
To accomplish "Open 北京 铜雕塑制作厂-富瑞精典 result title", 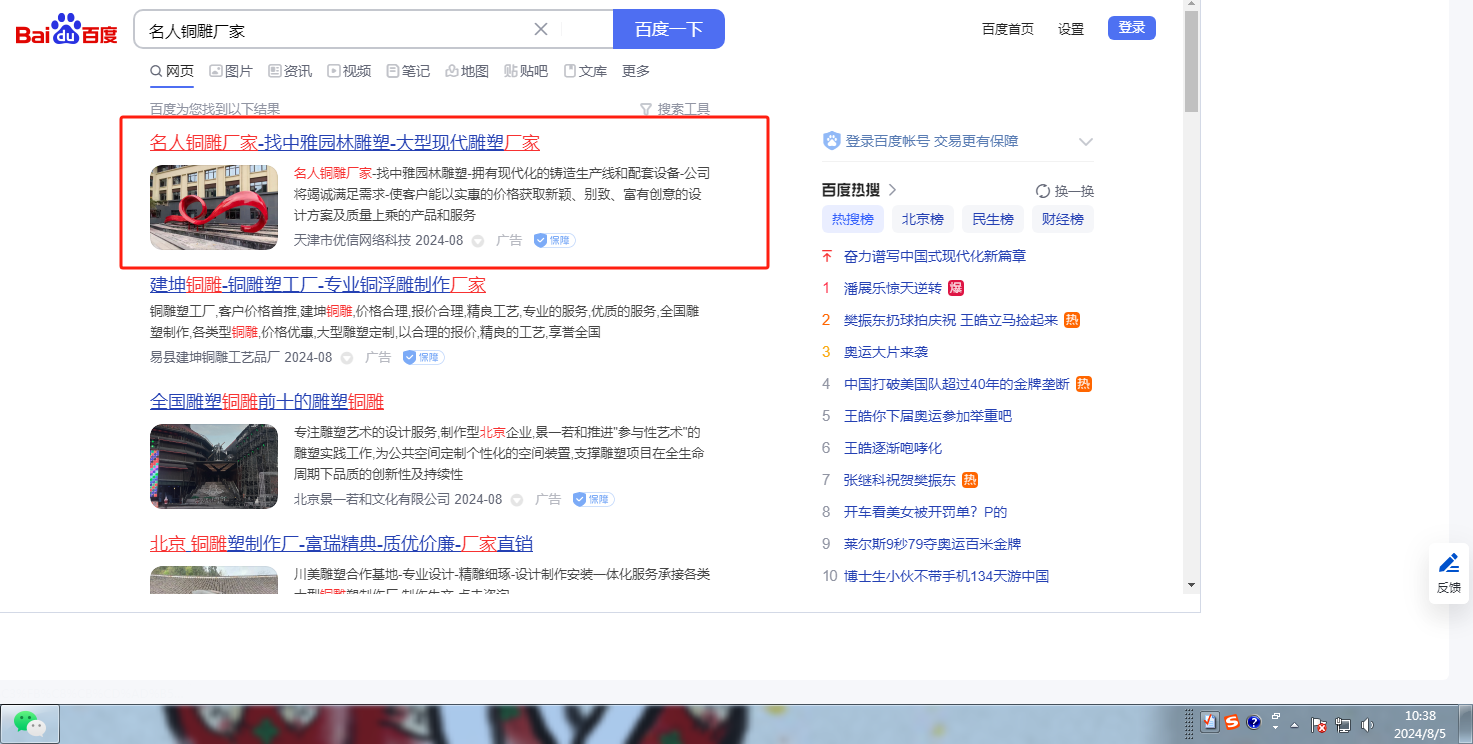I will 341,544.
